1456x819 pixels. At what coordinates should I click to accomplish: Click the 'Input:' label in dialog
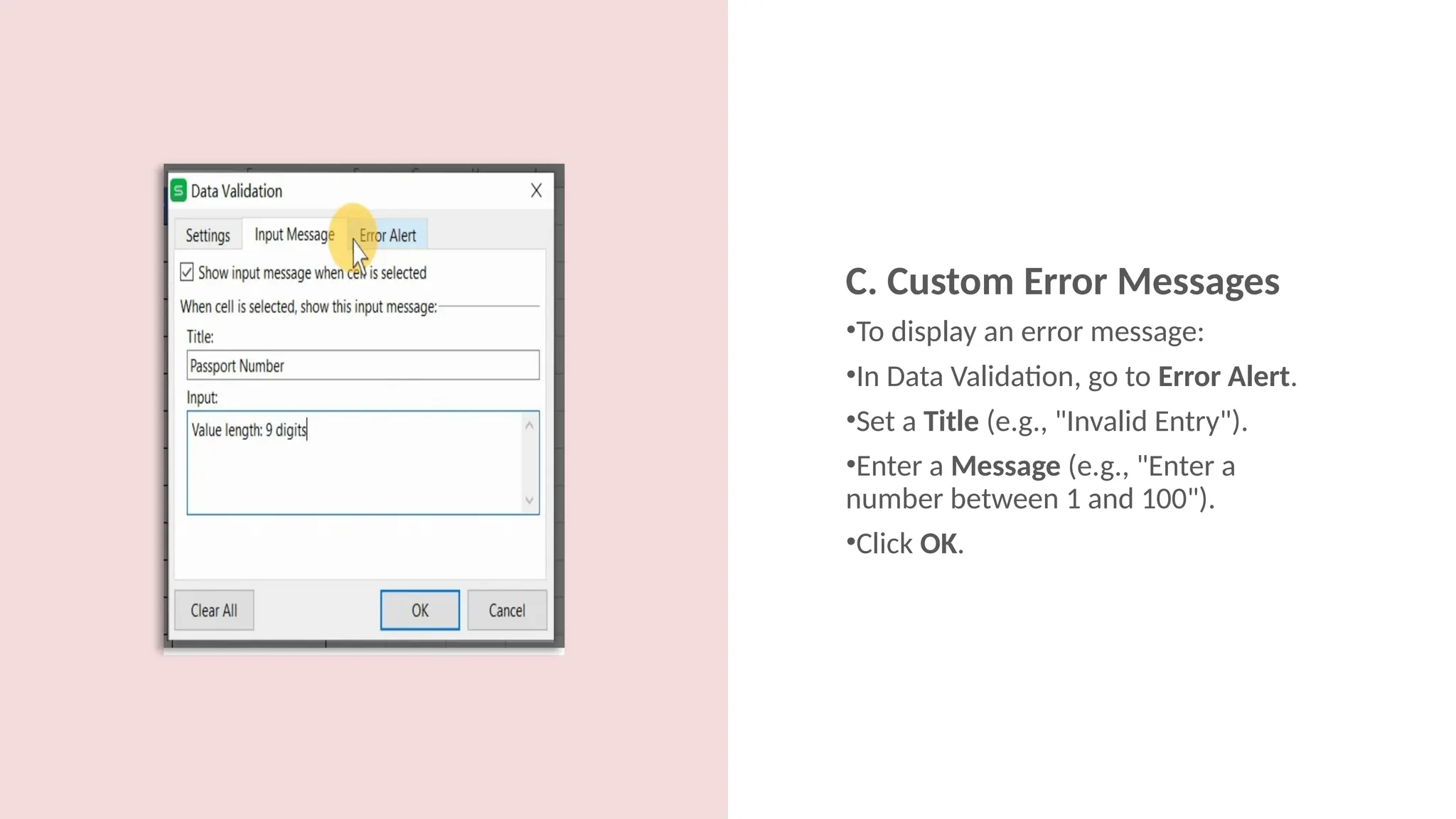202,397
